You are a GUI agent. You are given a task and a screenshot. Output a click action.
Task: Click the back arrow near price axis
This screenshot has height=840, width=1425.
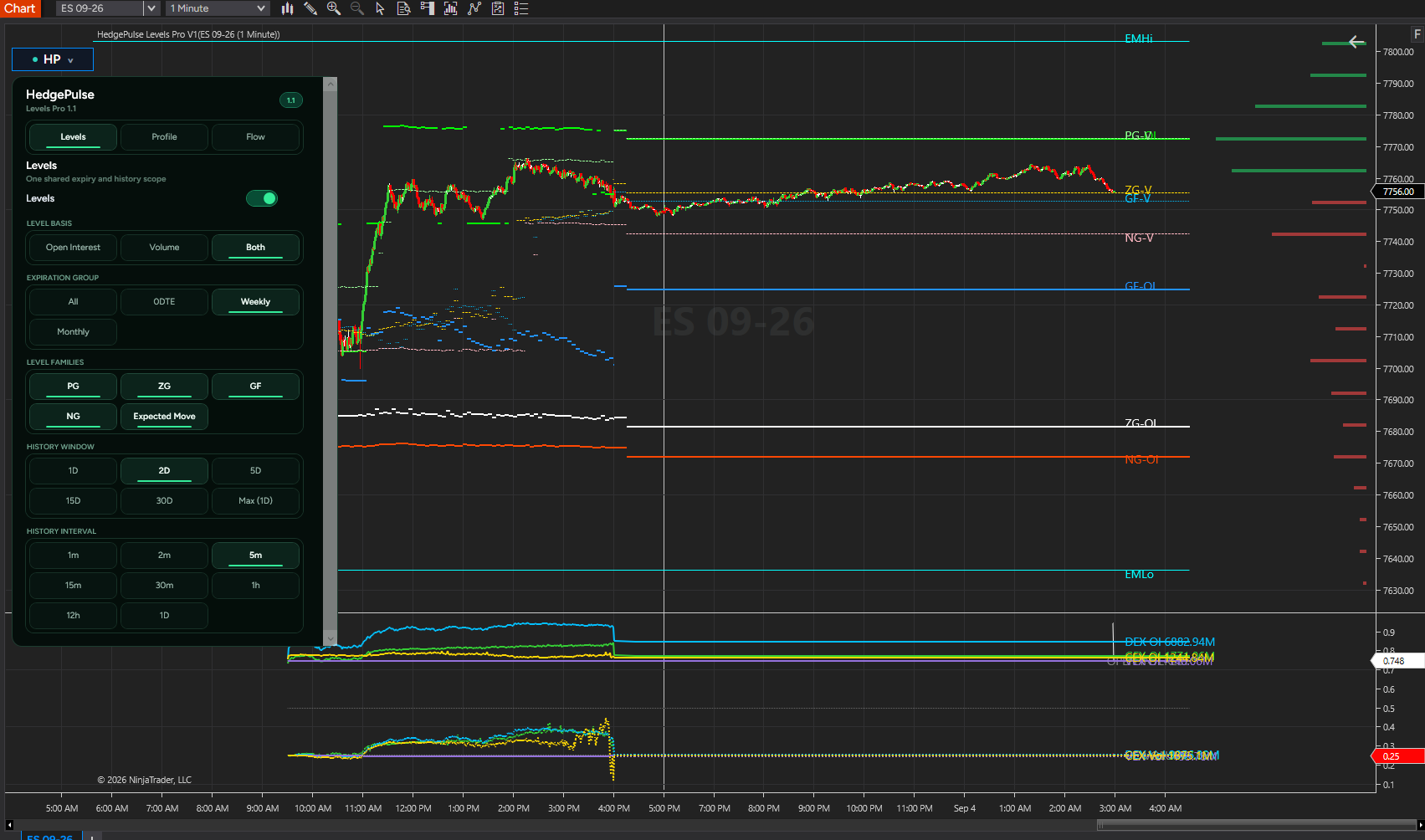coord(1356,42)
